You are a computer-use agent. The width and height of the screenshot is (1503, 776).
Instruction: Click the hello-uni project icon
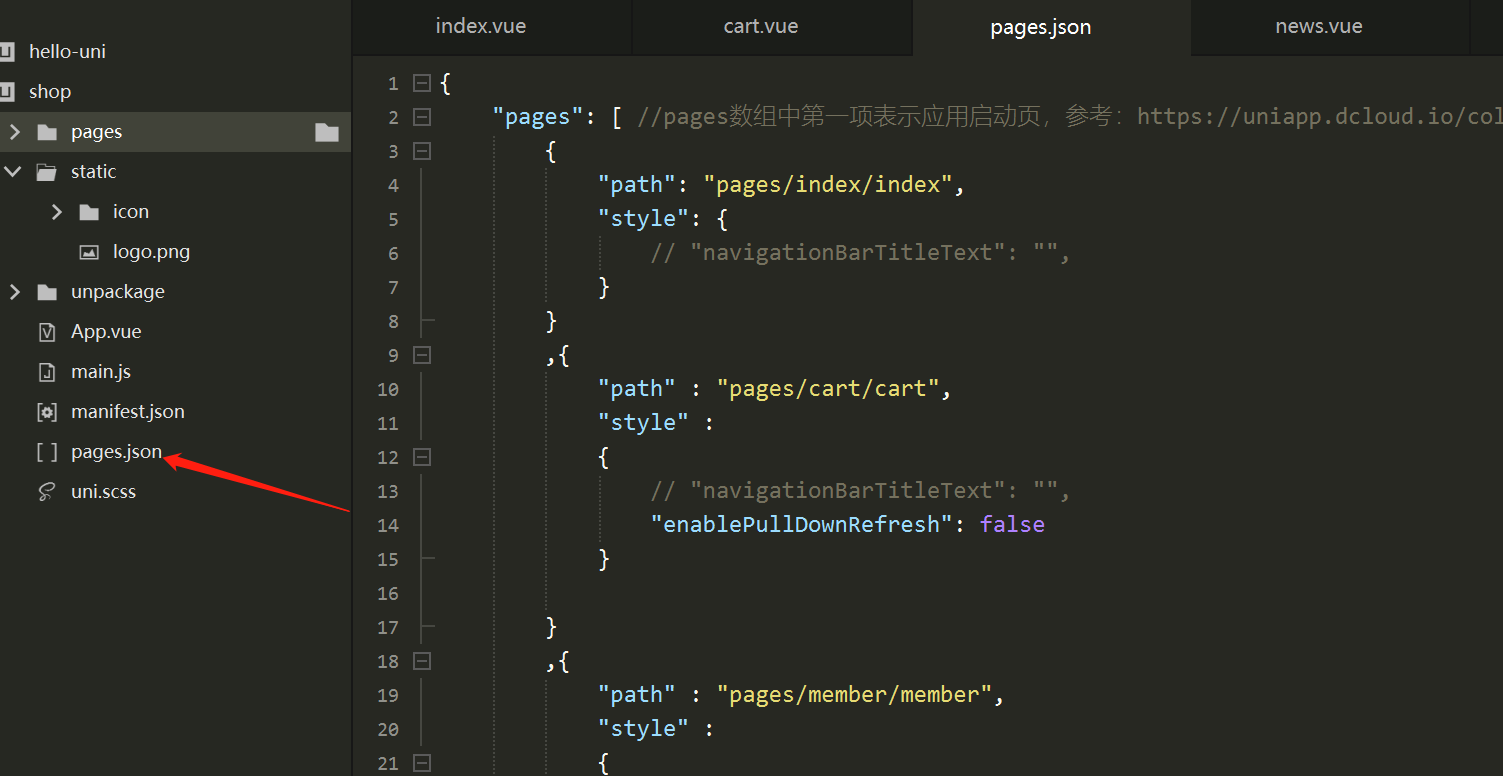tap(9, 50)
